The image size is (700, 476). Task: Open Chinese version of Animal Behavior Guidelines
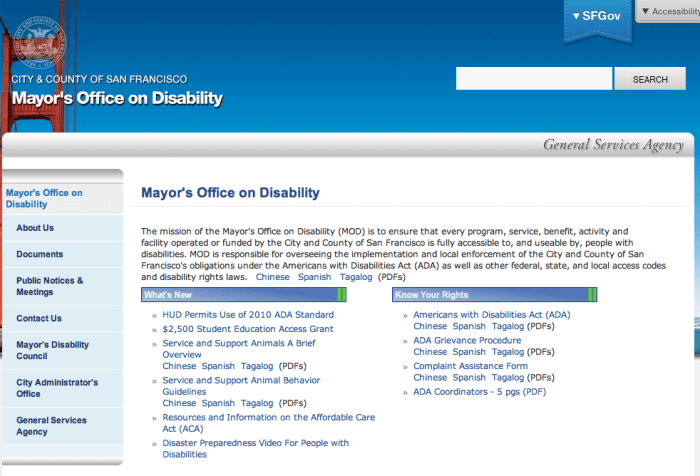(179, 403)
